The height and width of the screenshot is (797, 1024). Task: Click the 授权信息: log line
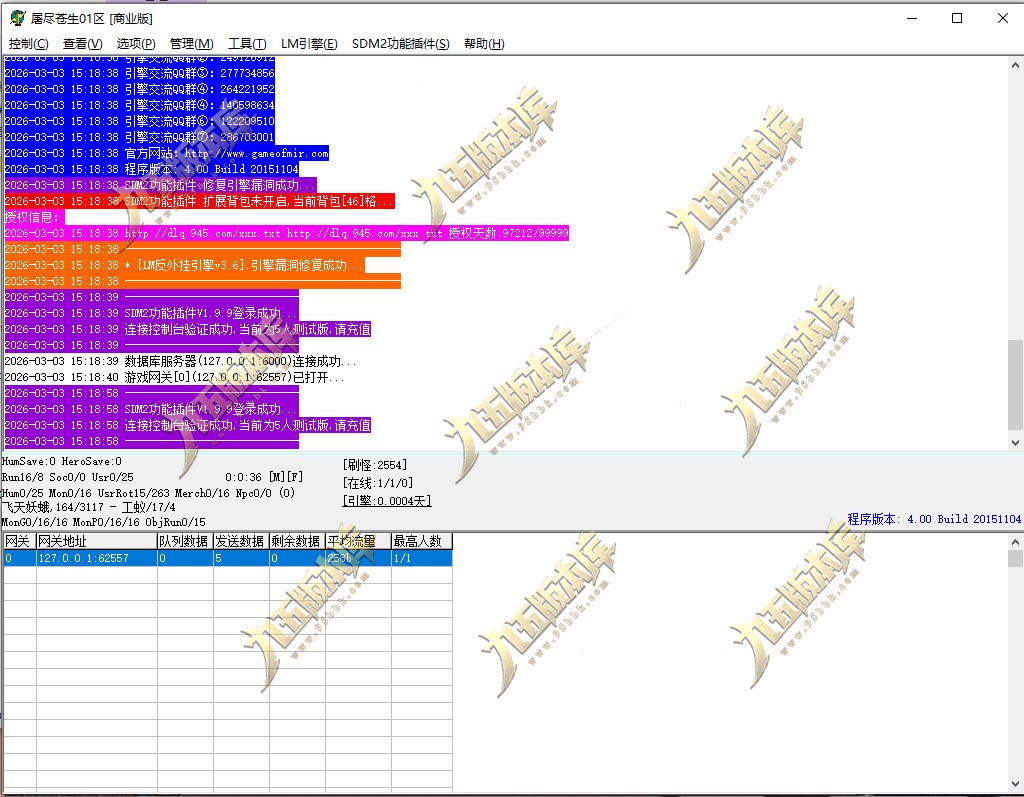tap(34, 217)
